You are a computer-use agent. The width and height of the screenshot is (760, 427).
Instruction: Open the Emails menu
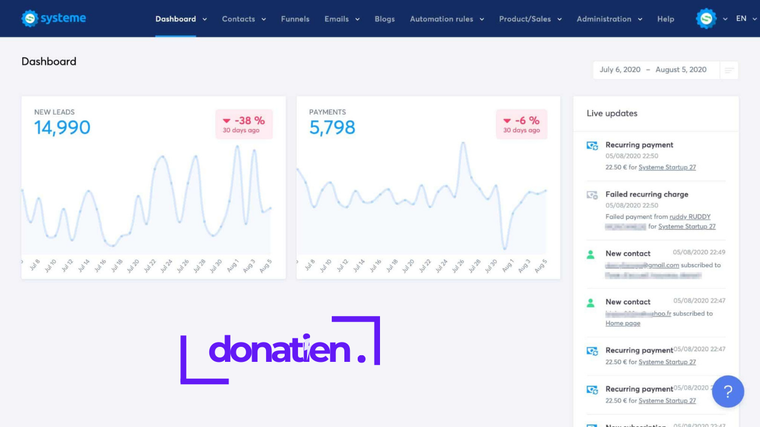point(336,19)
